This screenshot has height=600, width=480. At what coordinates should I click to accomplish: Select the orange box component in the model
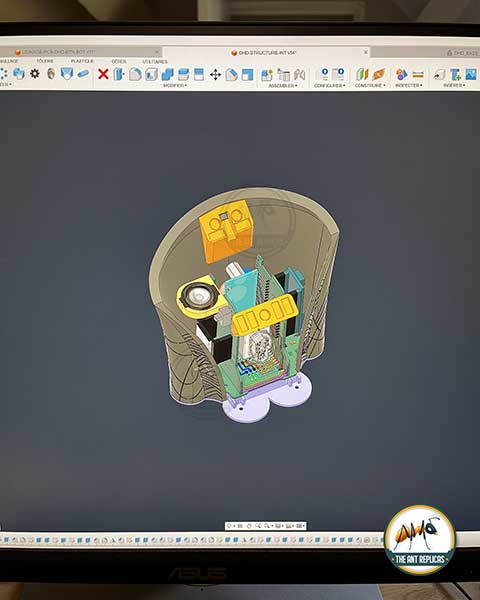(x=225, y=232)
